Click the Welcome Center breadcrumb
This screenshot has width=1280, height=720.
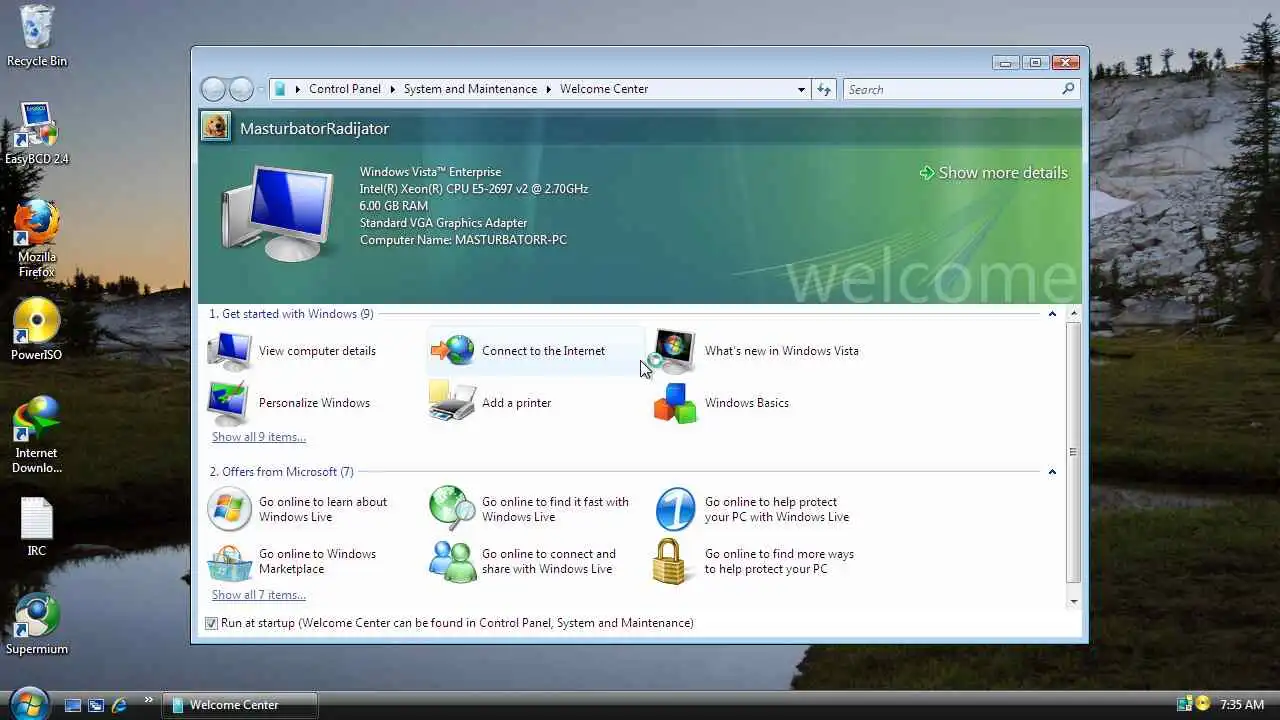click(x=604, y=89)
